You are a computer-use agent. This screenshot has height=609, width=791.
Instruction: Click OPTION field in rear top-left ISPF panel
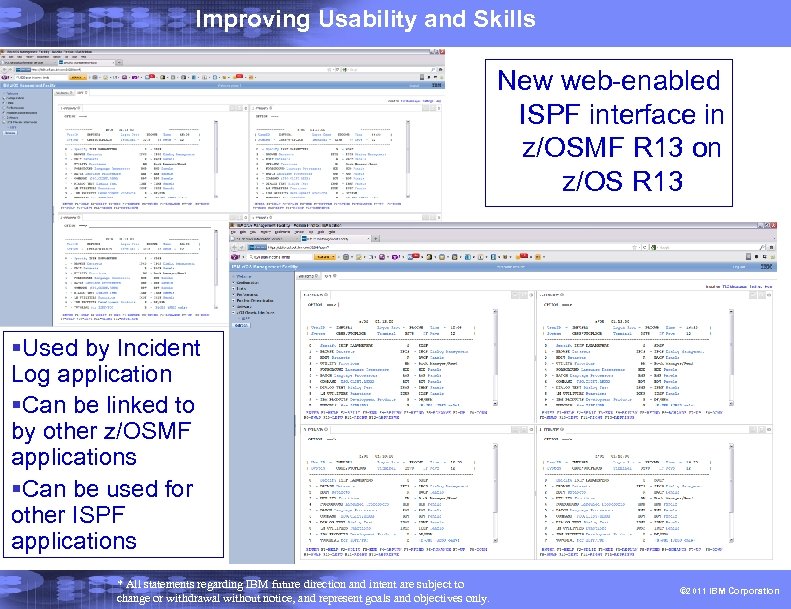click(76, 117)
